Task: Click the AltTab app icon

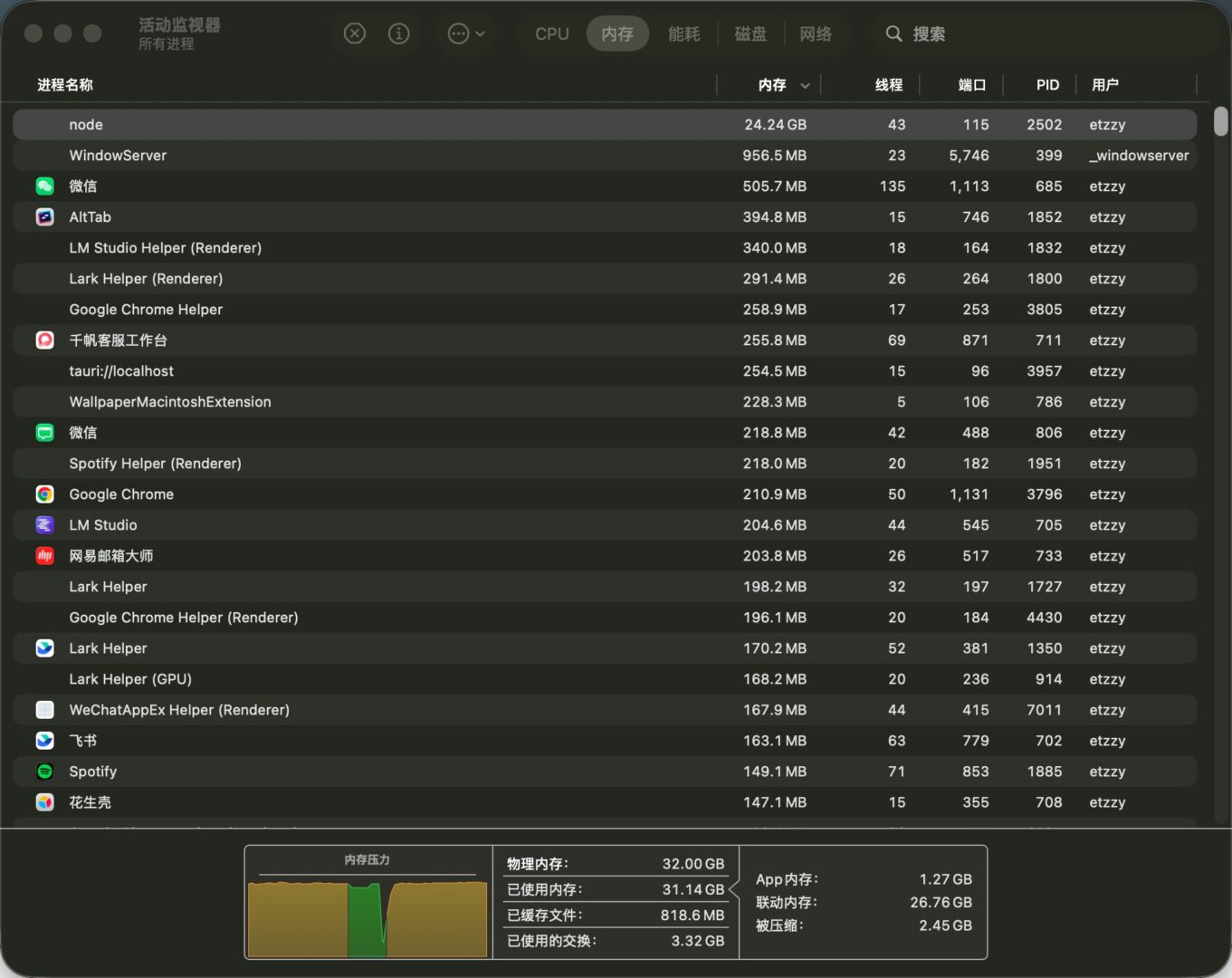Action: click(45, 217)
